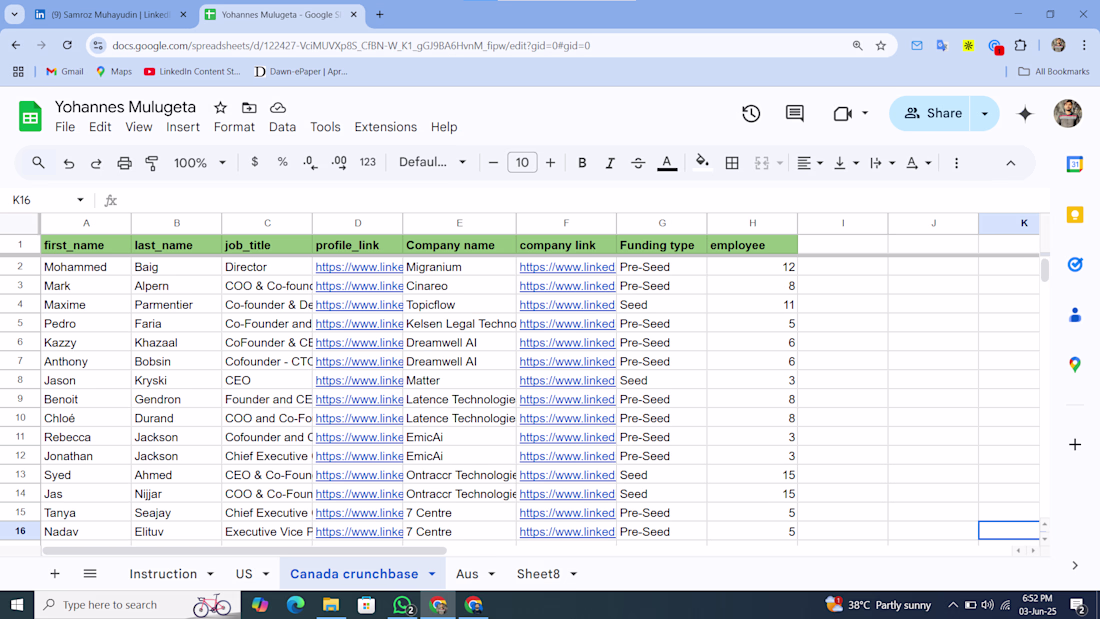Image resolution: width=1100 pixels, height=619 pixels.
Task: Open the font family dropdown
Action: click(x=432, y=162)
